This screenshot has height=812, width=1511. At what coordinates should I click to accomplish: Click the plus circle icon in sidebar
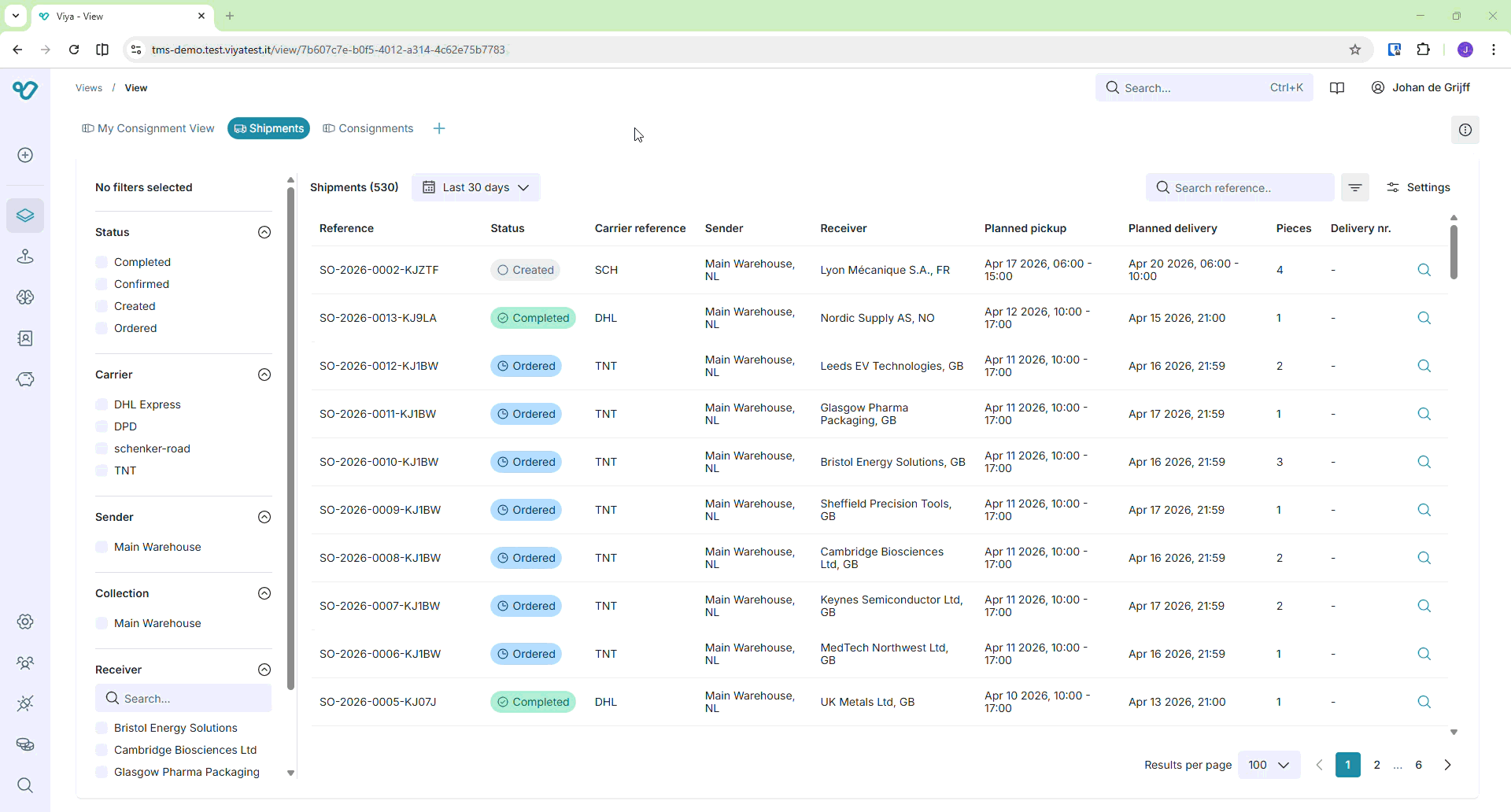[x=25, y=155]
